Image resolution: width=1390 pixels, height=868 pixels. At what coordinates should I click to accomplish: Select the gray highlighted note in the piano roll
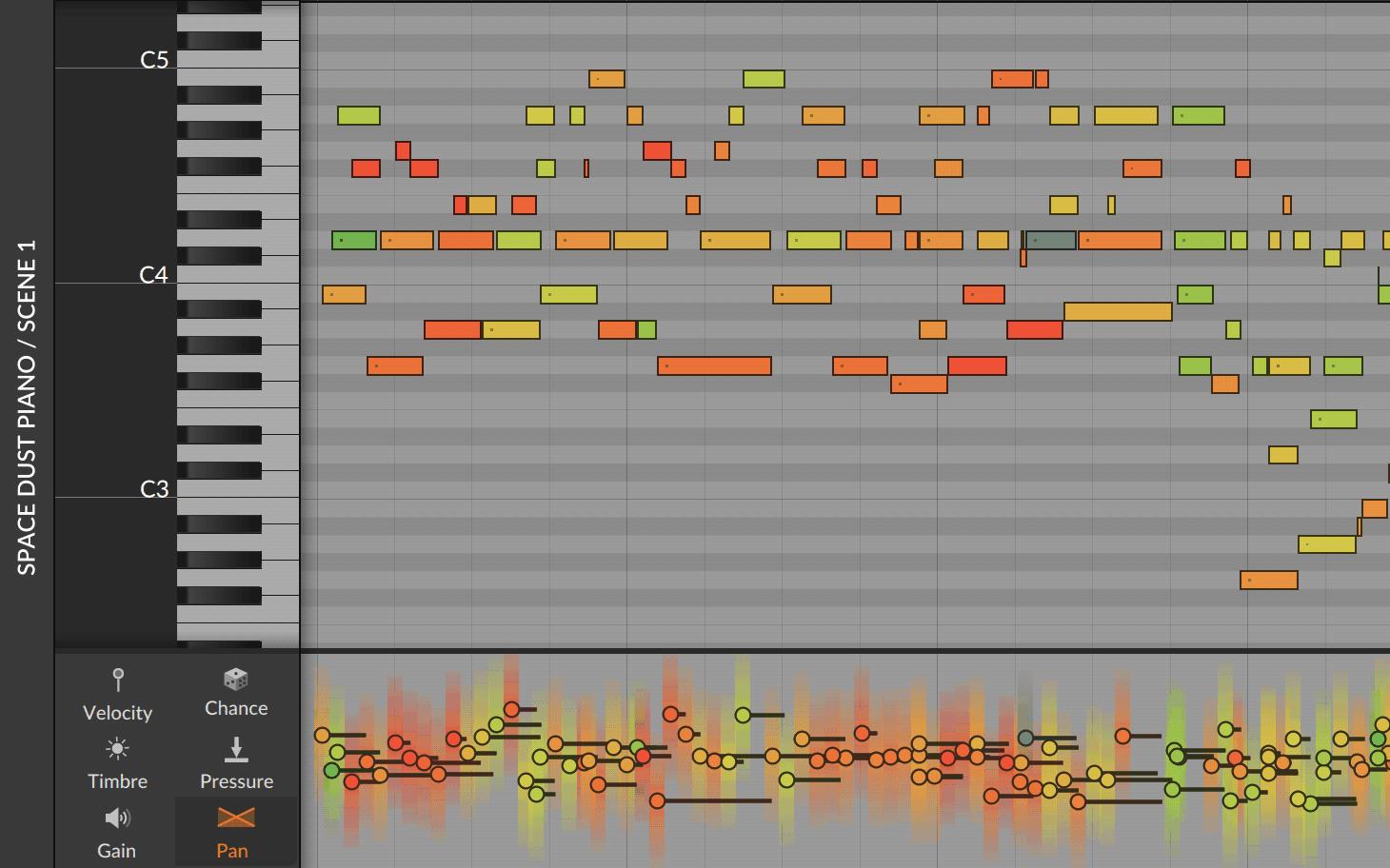tap(1051, 241)
